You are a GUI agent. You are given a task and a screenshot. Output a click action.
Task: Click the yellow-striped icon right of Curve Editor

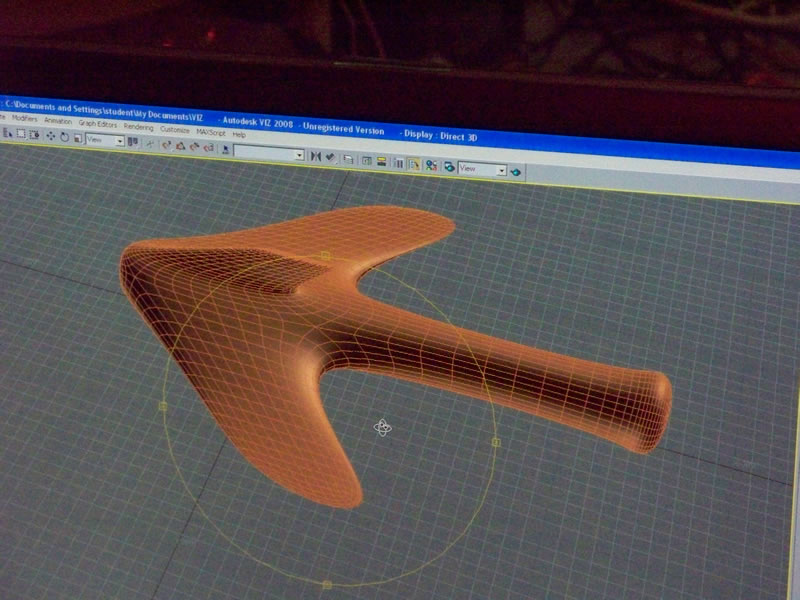point(381,162)
